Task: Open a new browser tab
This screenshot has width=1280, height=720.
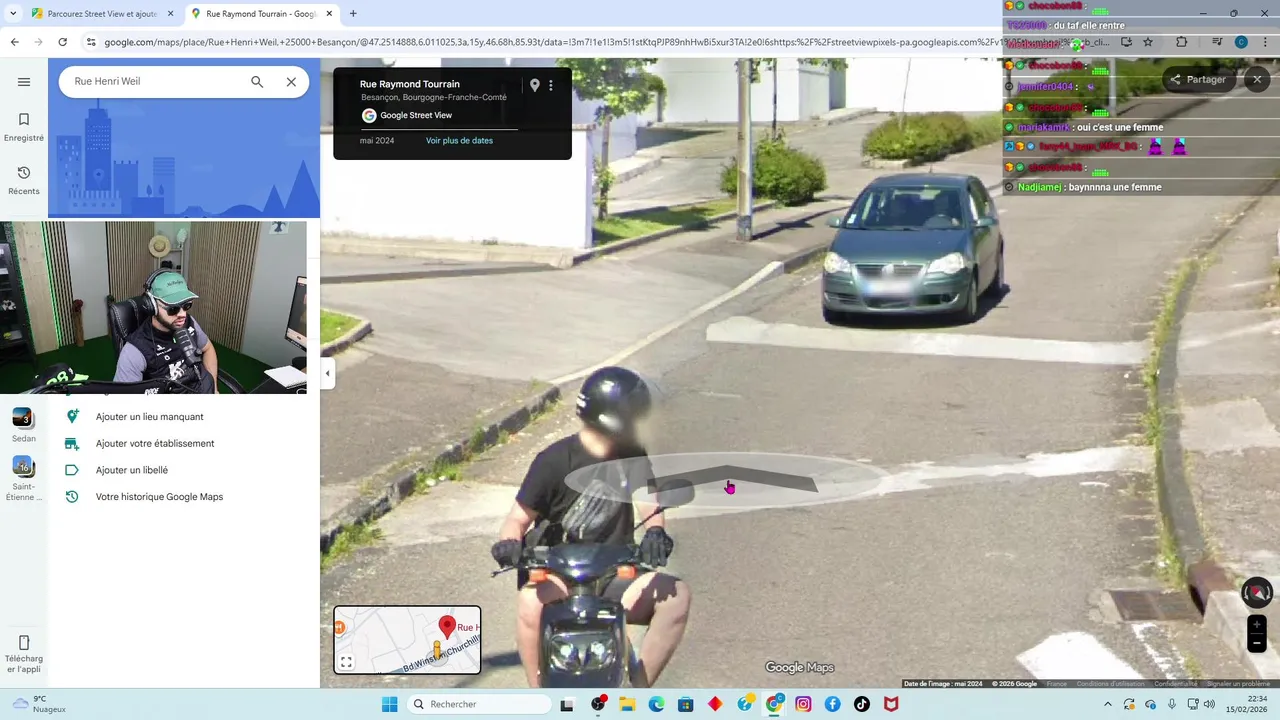Action: point(353,14)
